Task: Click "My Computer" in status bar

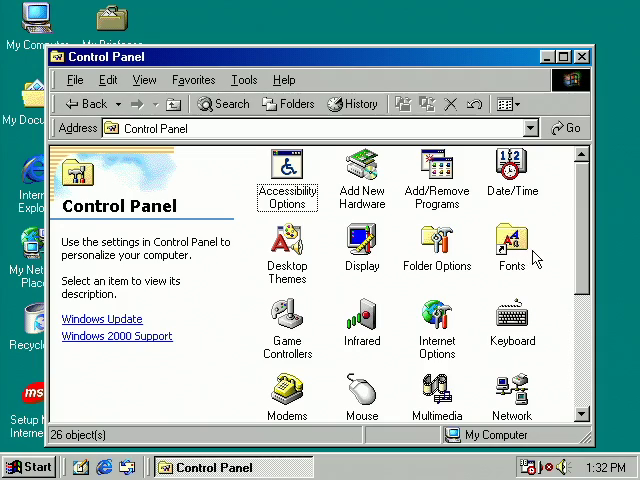Action: (x=496, y=435)
